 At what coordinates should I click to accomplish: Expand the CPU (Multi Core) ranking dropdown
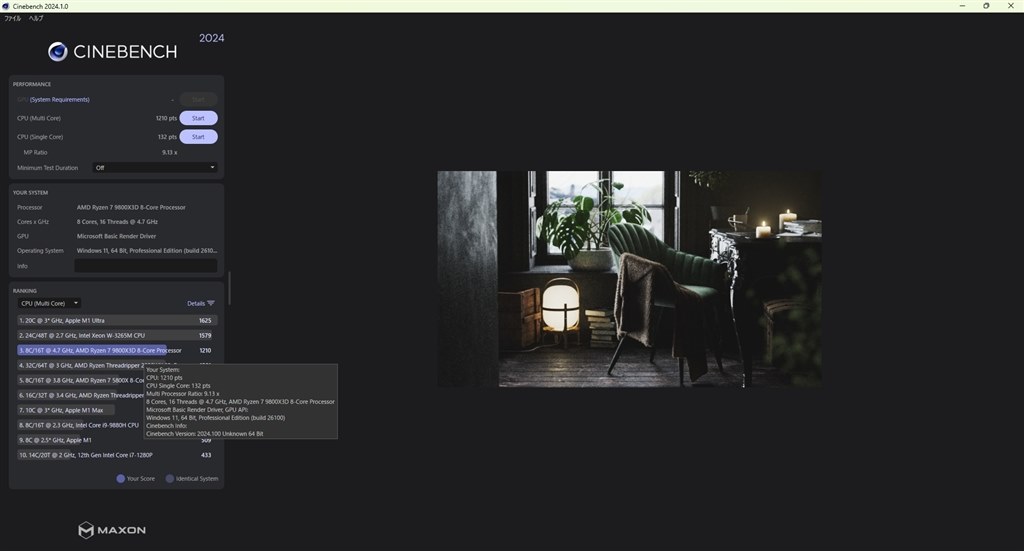click(x=49, y=303)
